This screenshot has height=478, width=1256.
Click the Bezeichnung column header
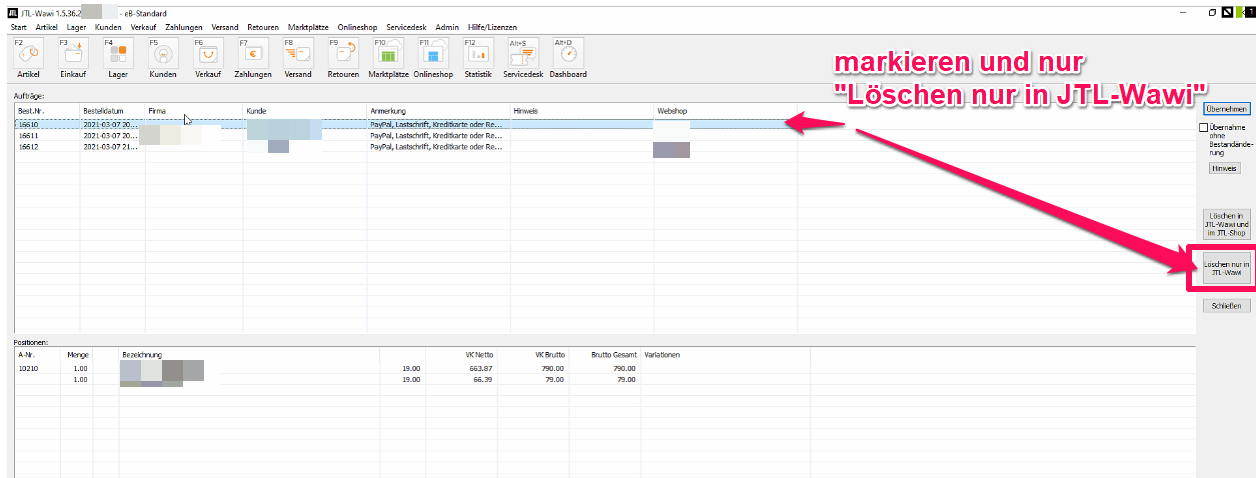(x=249, y=354)
